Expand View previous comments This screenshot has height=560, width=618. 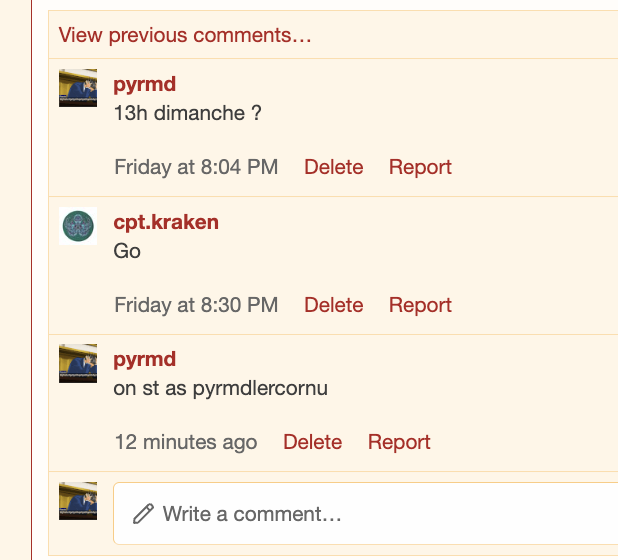coord(185,36)
